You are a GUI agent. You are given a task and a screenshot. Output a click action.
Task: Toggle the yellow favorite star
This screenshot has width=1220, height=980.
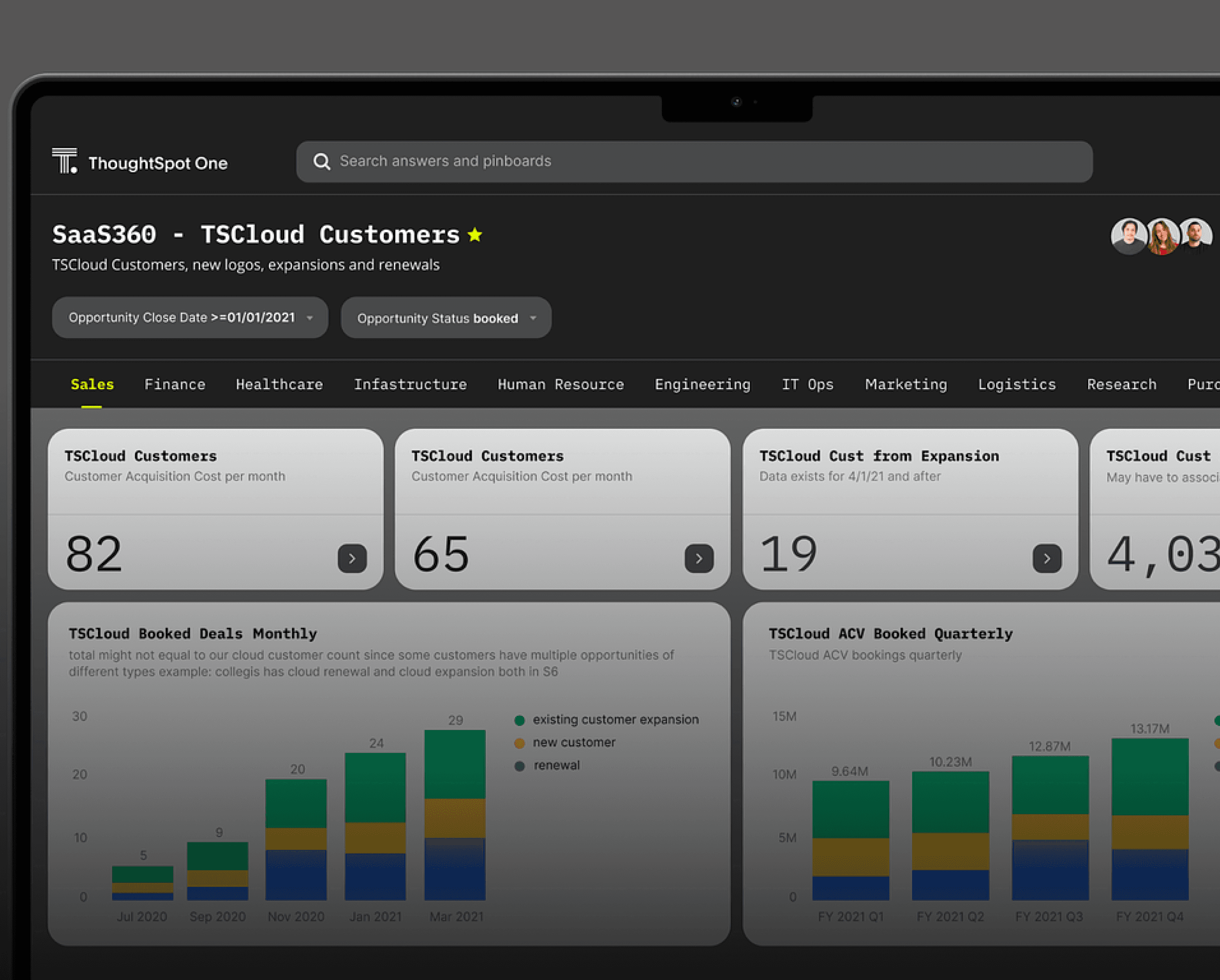click(475, 234)
